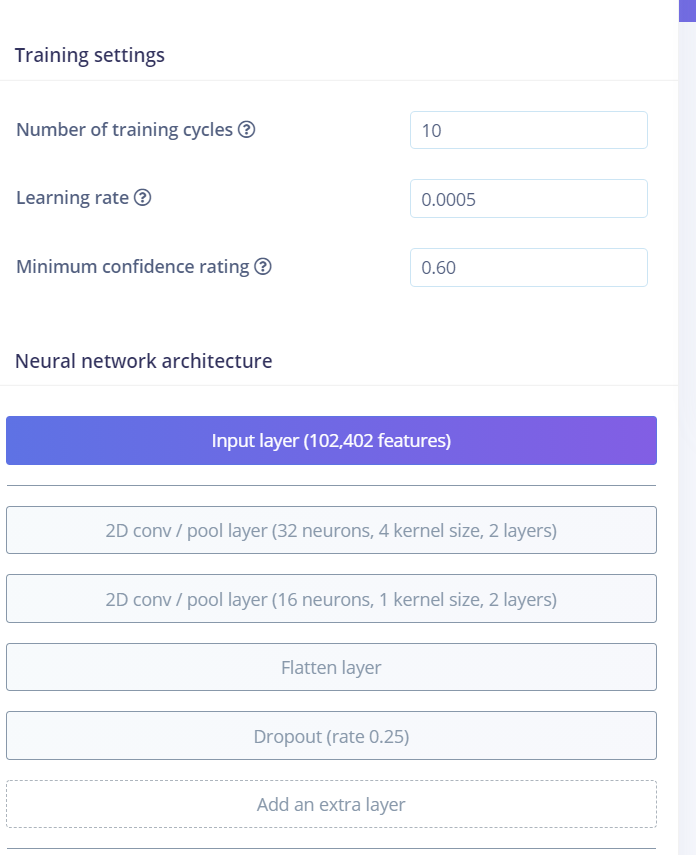Click the divider line below Input layer
Screen dimensions: 696x855
point(331,485)
